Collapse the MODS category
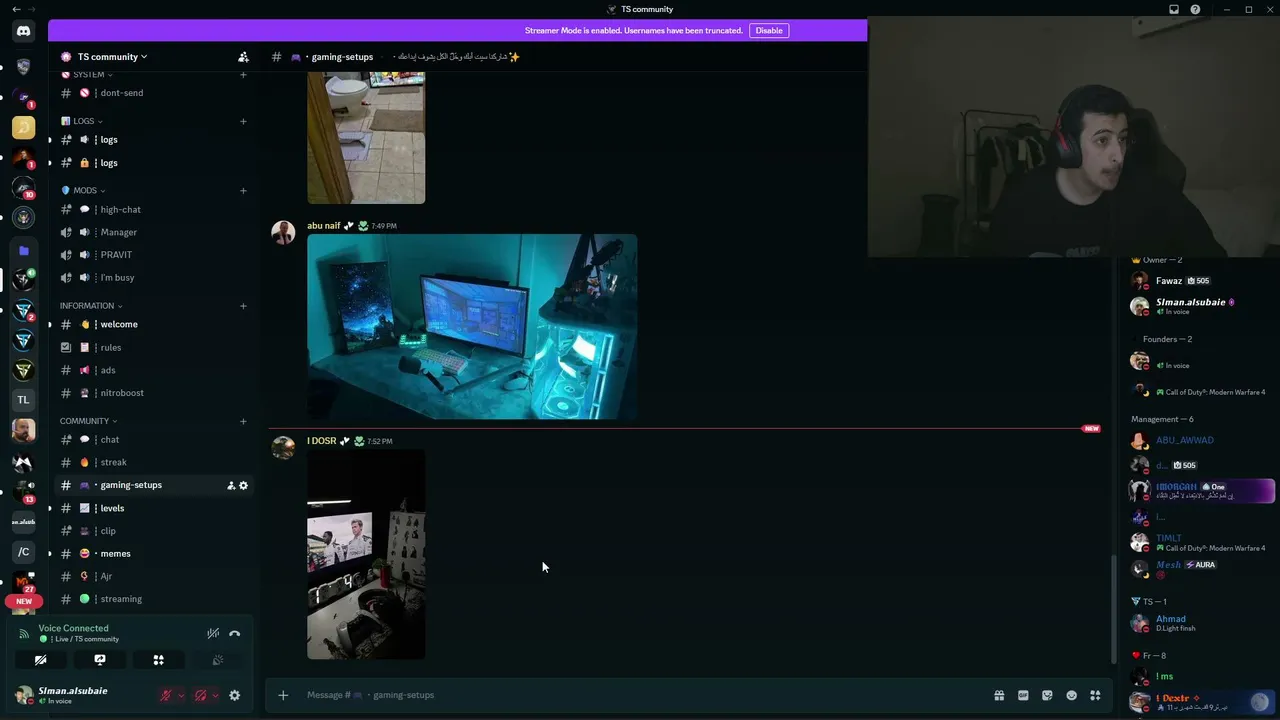Viewport: 1280px width, 720px height. tap(84, 190)
